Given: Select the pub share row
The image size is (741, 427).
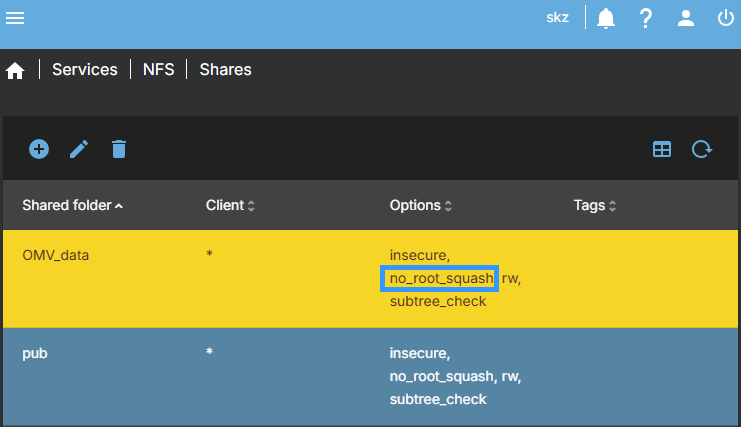Looking at the screenshot, I should 36,354.
